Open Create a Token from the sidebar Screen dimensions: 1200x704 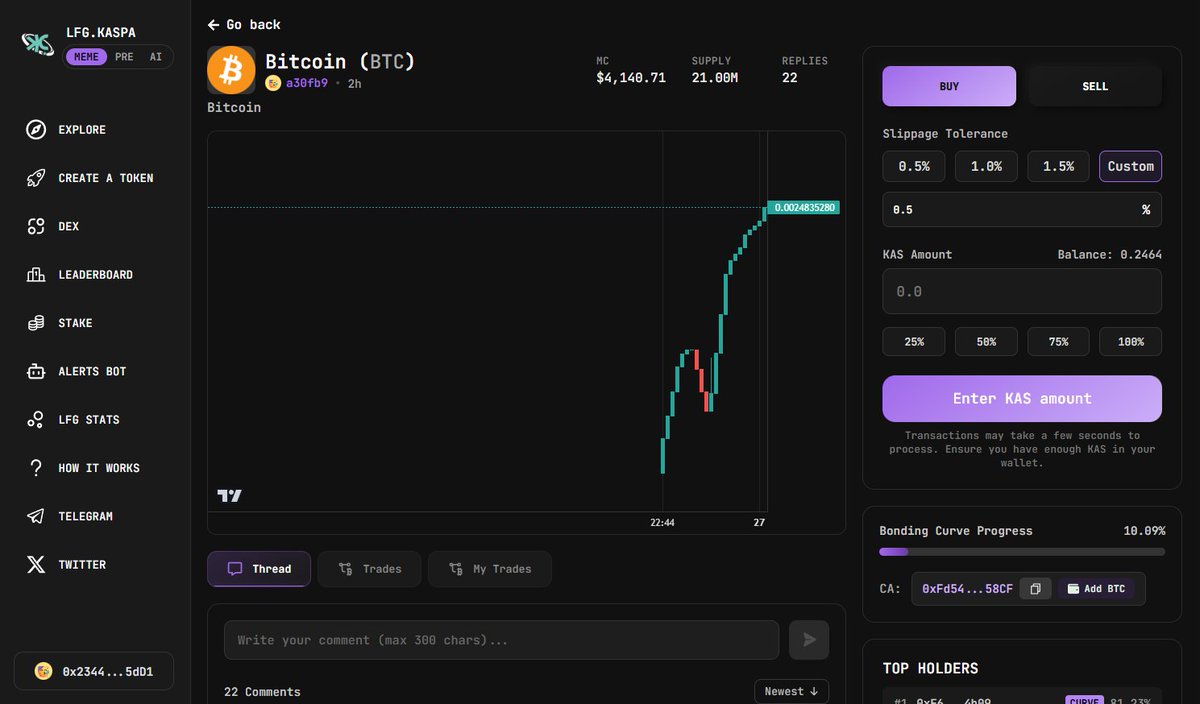tap(36, 177)
